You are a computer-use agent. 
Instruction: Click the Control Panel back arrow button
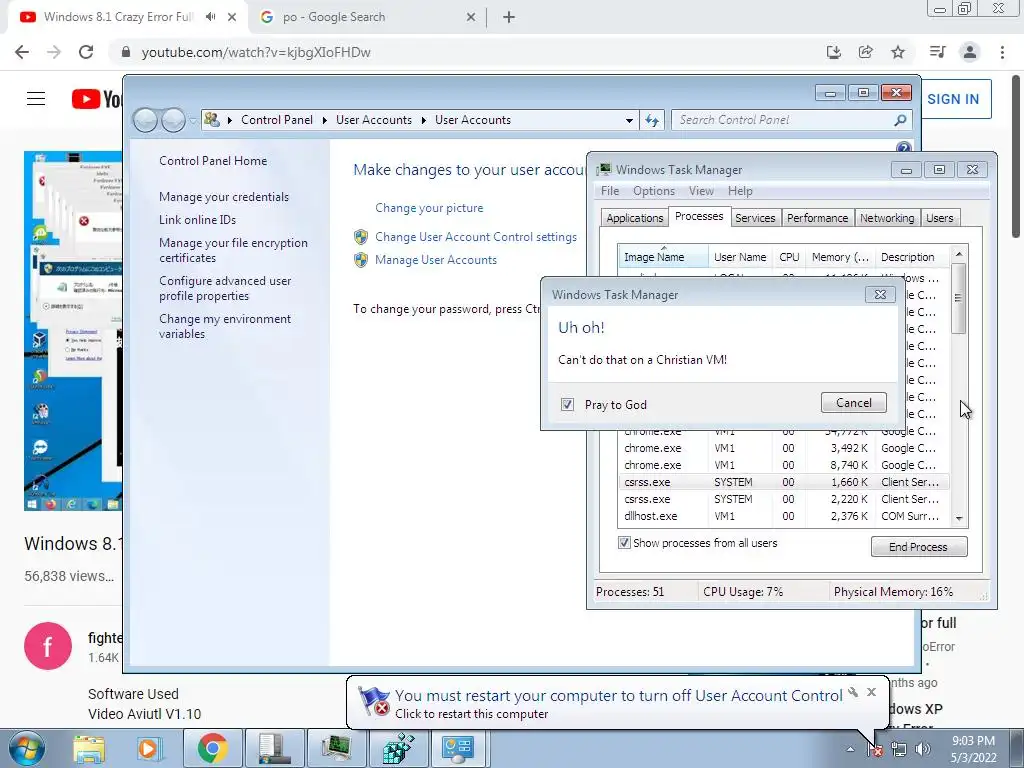coord(145,120)
